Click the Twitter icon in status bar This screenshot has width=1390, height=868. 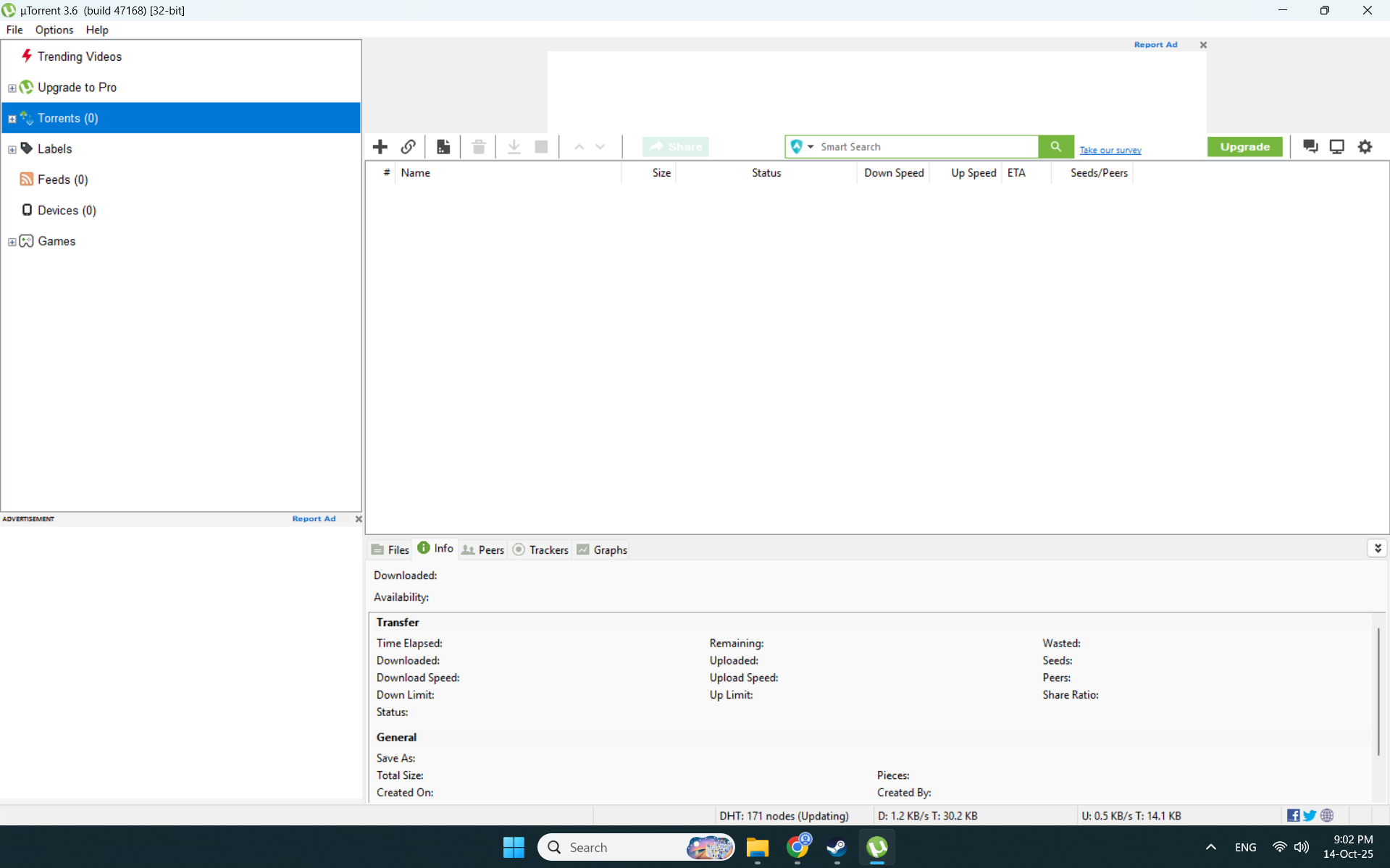pos(1310,816)
